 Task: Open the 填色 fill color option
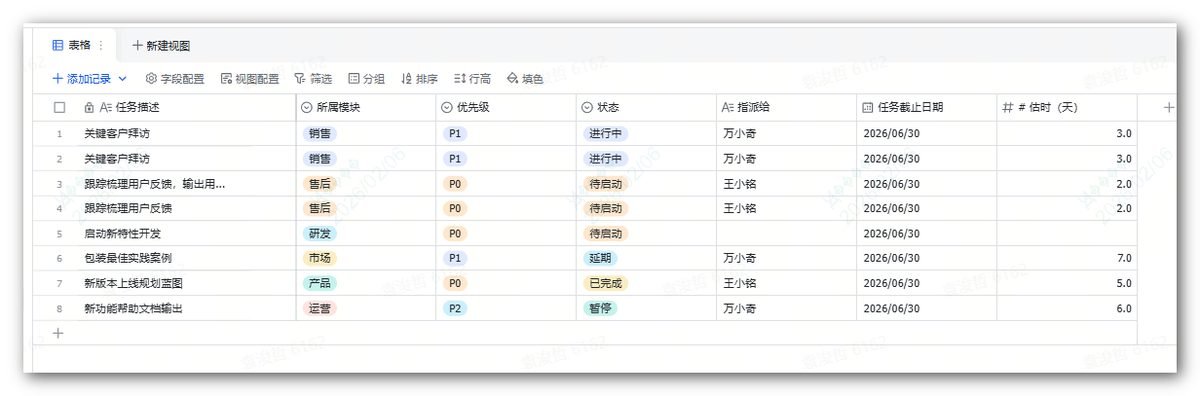tap(525, 78)
